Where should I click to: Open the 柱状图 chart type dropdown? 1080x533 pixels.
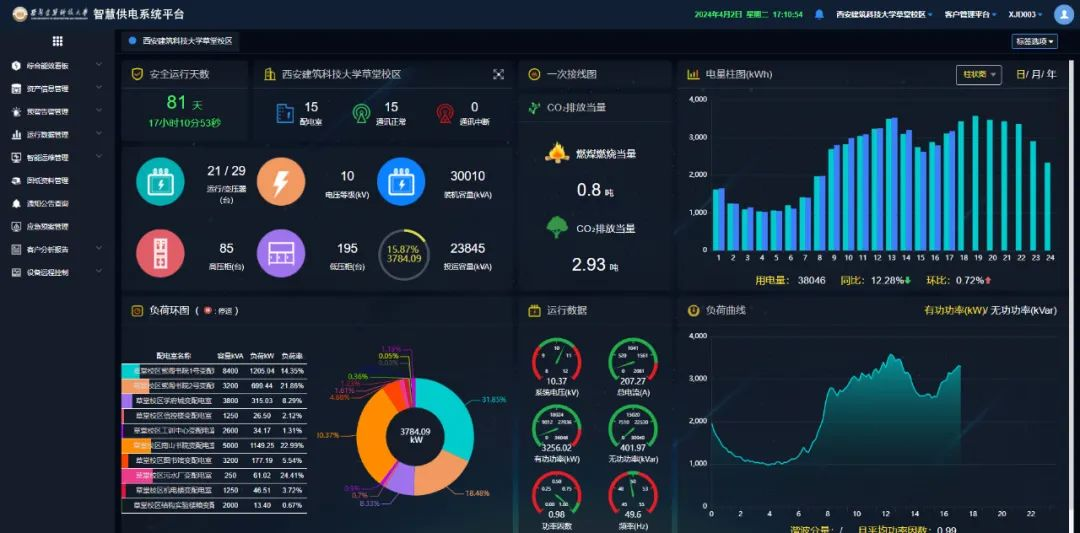tap(977, 74)
